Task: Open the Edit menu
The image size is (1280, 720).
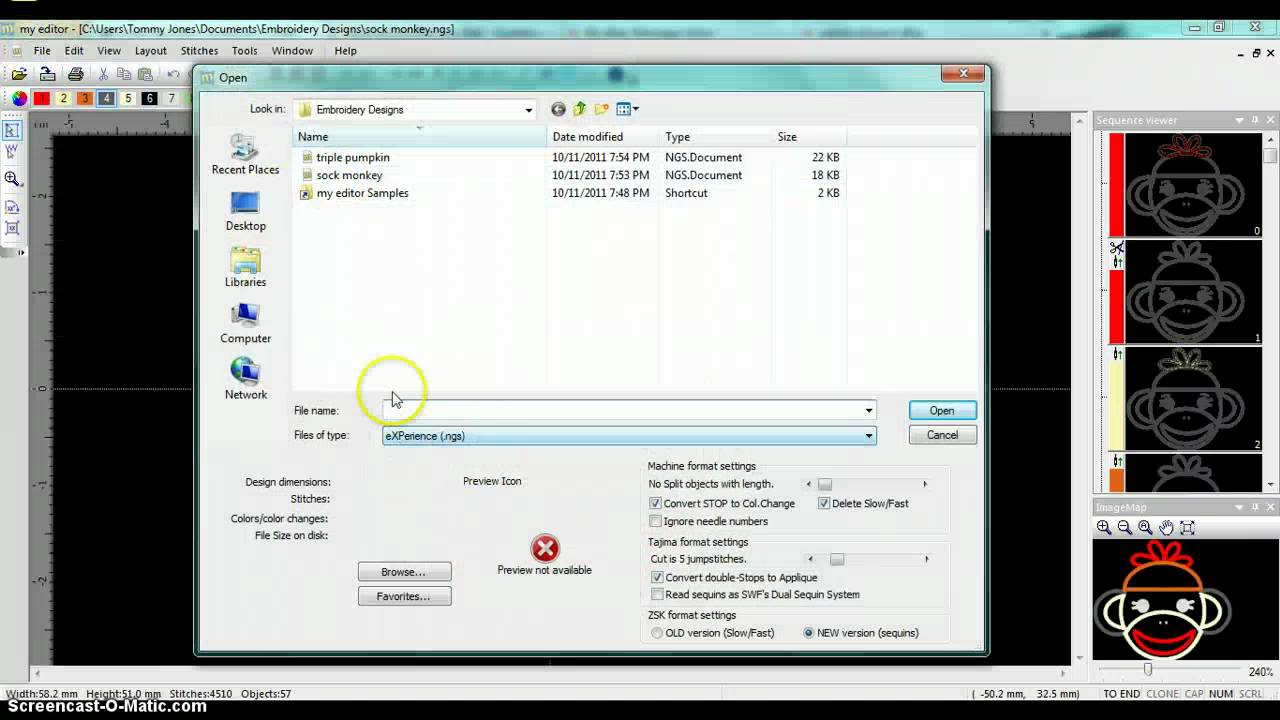Action: tap(74, 50)
